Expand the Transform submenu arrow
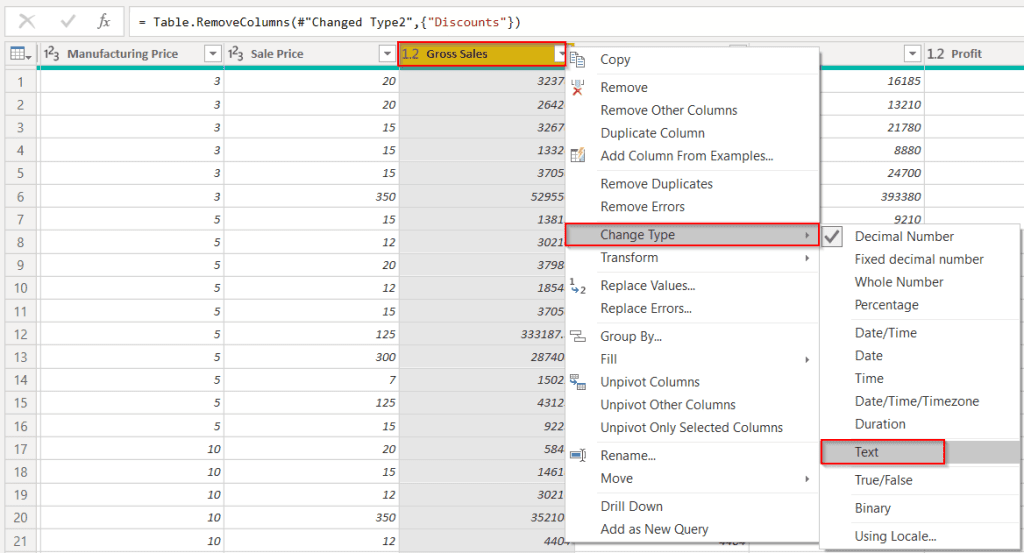The image size is (1024, 553). point(807,258)
